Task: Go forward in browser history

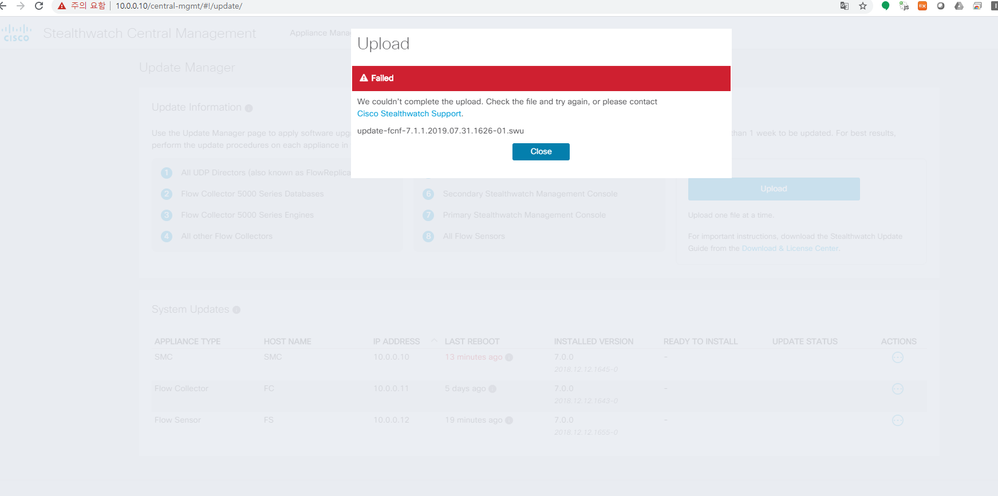Action: [x=21, y=6]
